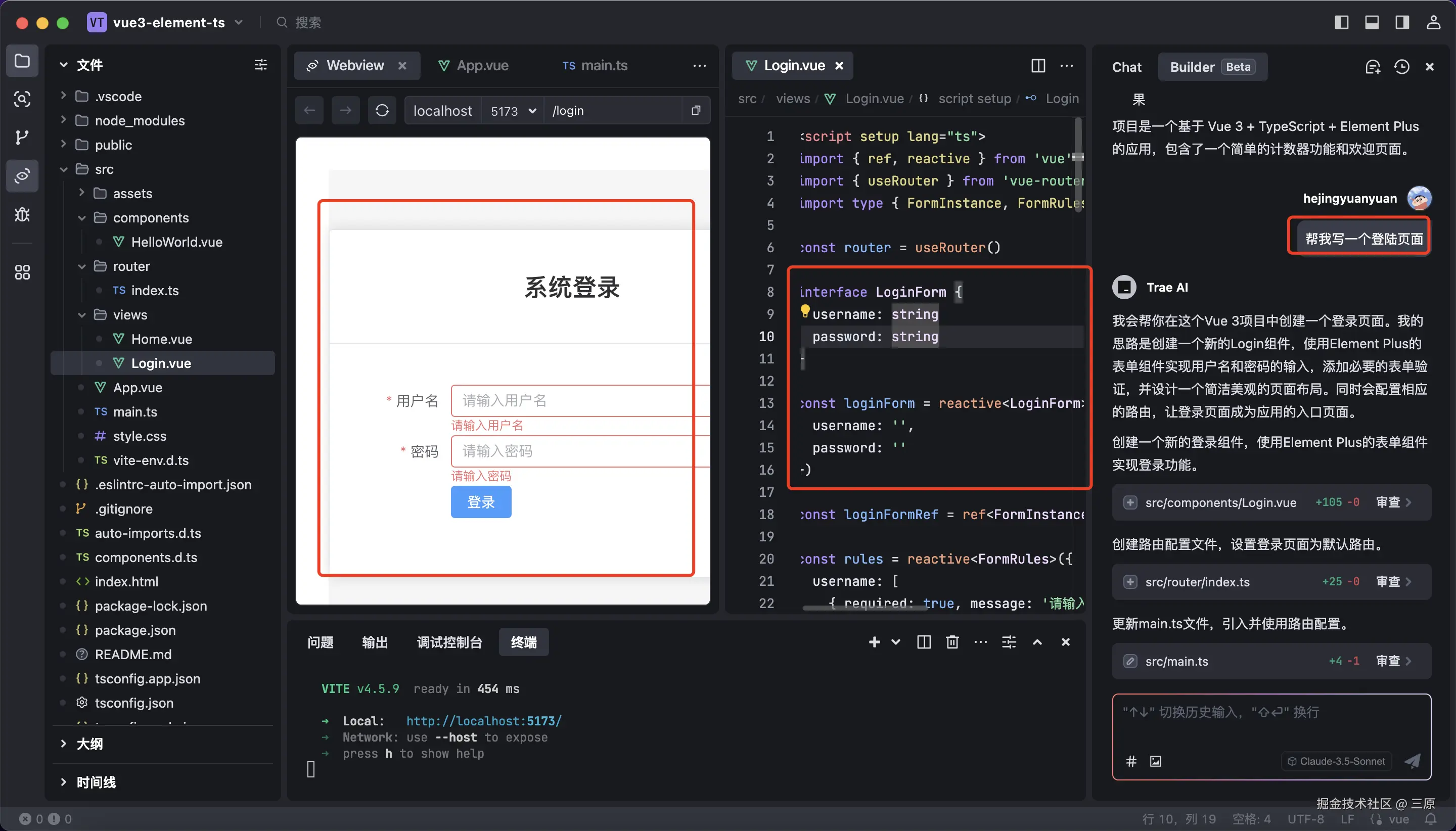Click the chat history clock icon

(x=1401, y=67)
